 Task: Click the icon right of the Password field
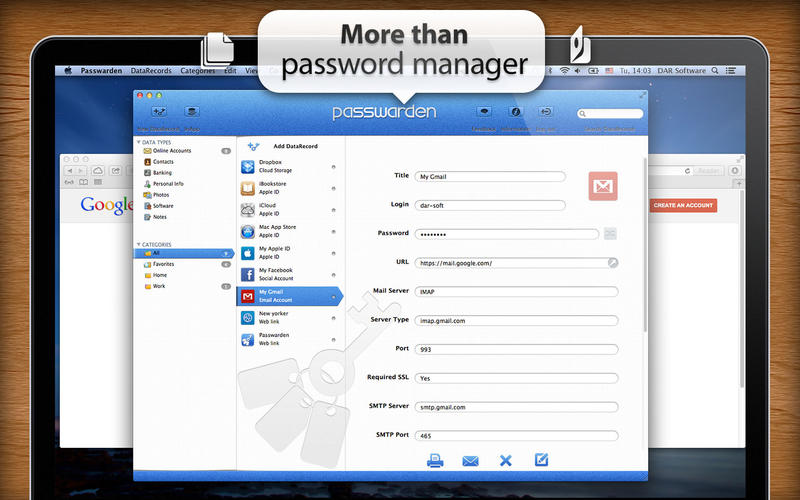pos(610,234)
